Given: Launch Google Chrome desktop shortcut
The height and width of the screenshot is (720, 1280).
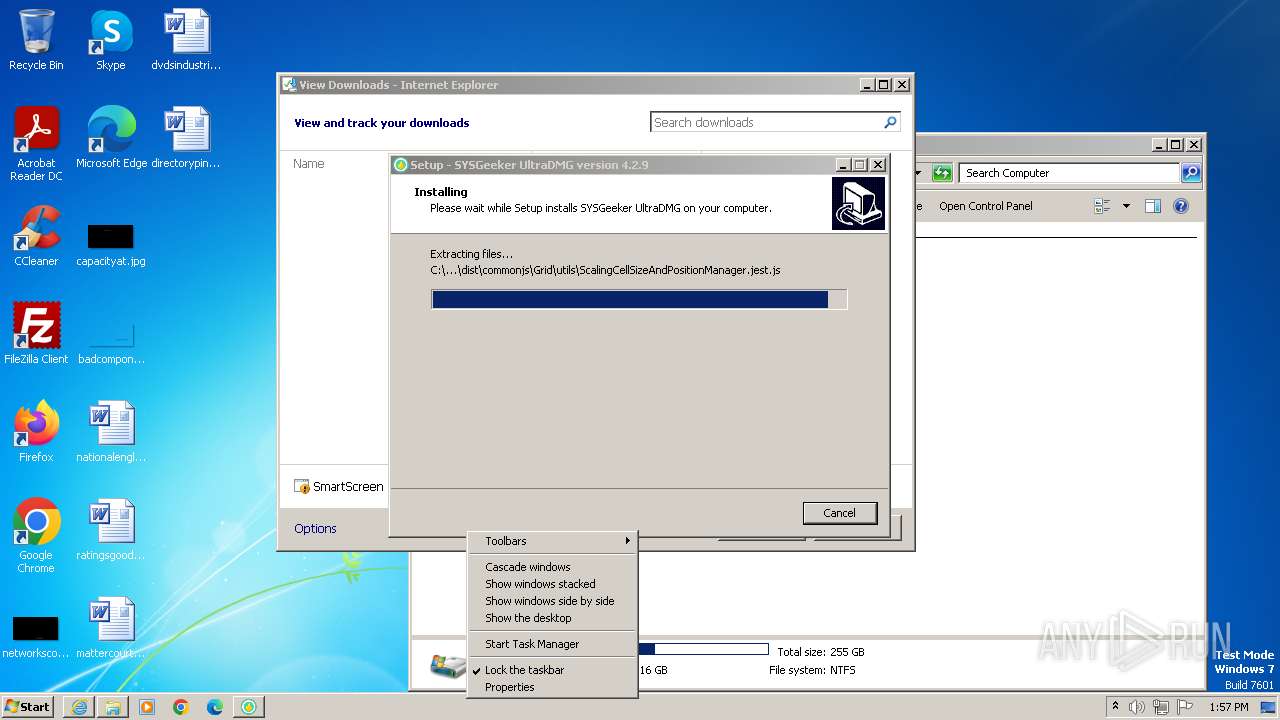Looking at the screenshot, I should point(36,535).
